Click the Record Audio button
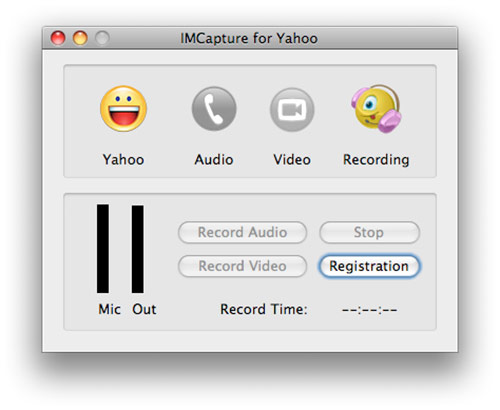 pos(242,232)
